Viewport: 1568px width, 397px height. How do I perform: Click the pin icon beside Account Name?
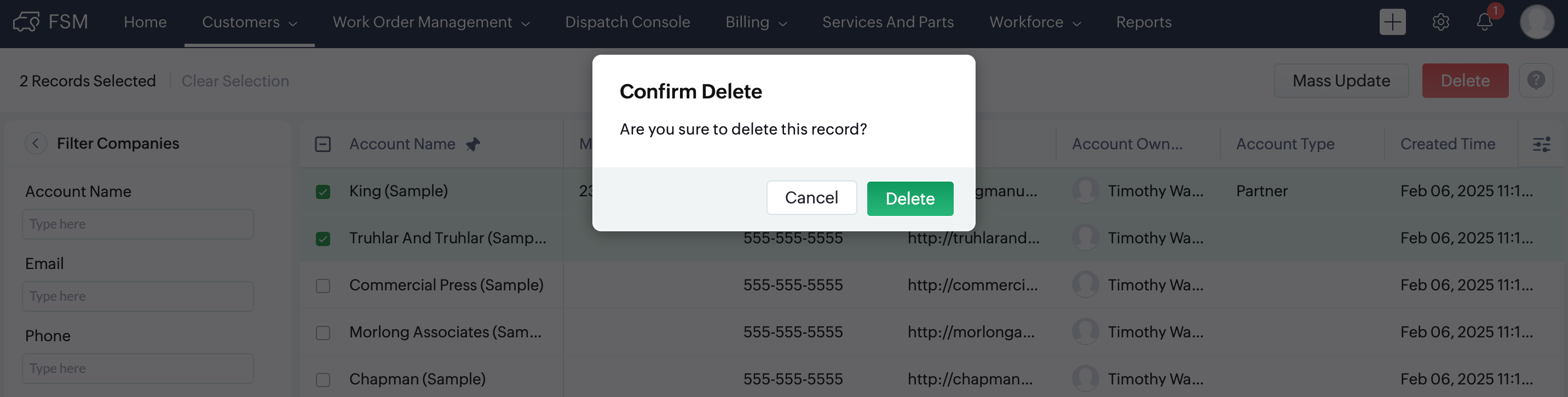[x=473, y=144]
